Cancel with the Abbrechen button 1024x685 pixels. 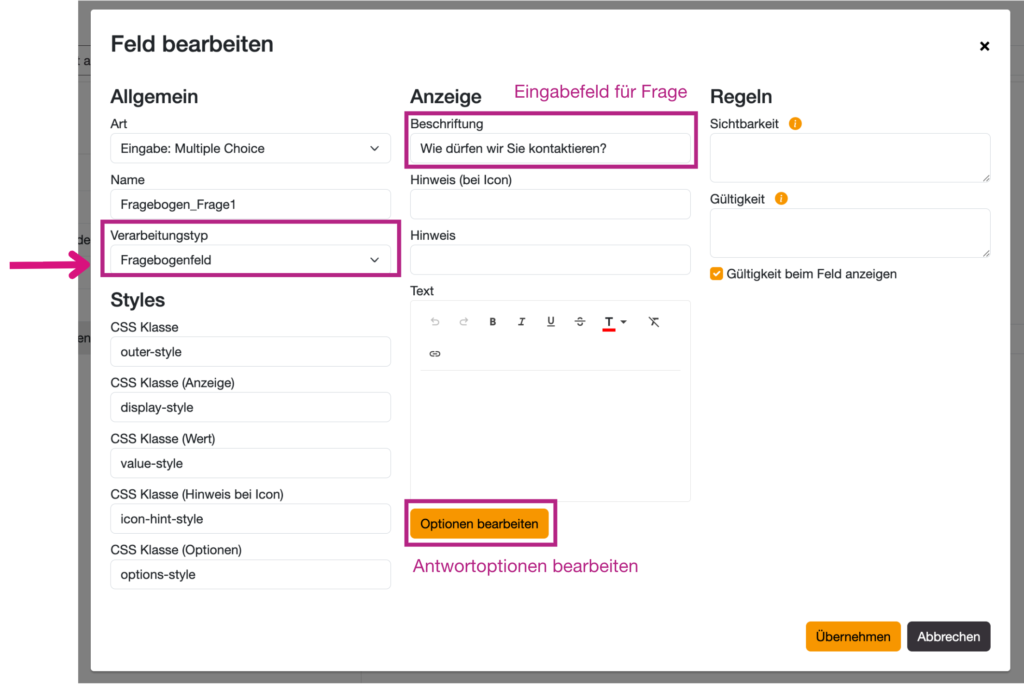point(948,637)
